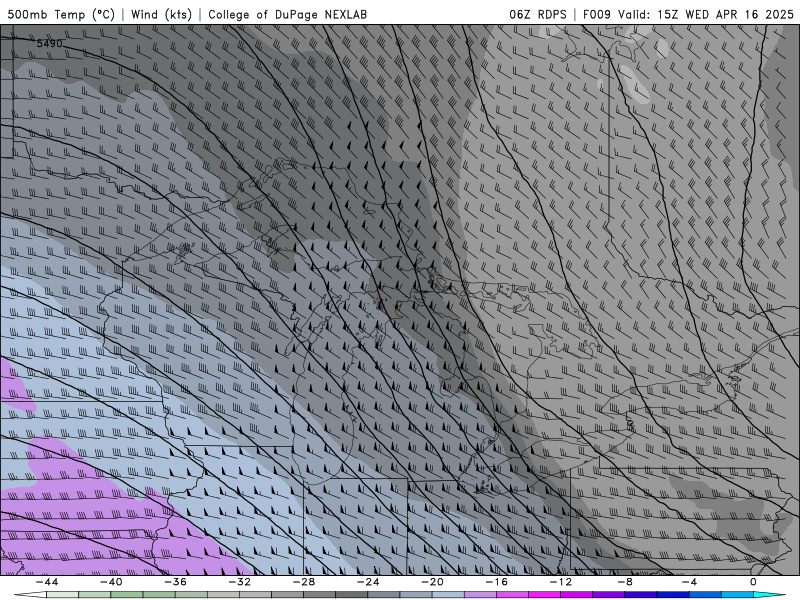Click the 5490 height contour label
This screenshot has width=800, height=600.
(x=49, y=44)
